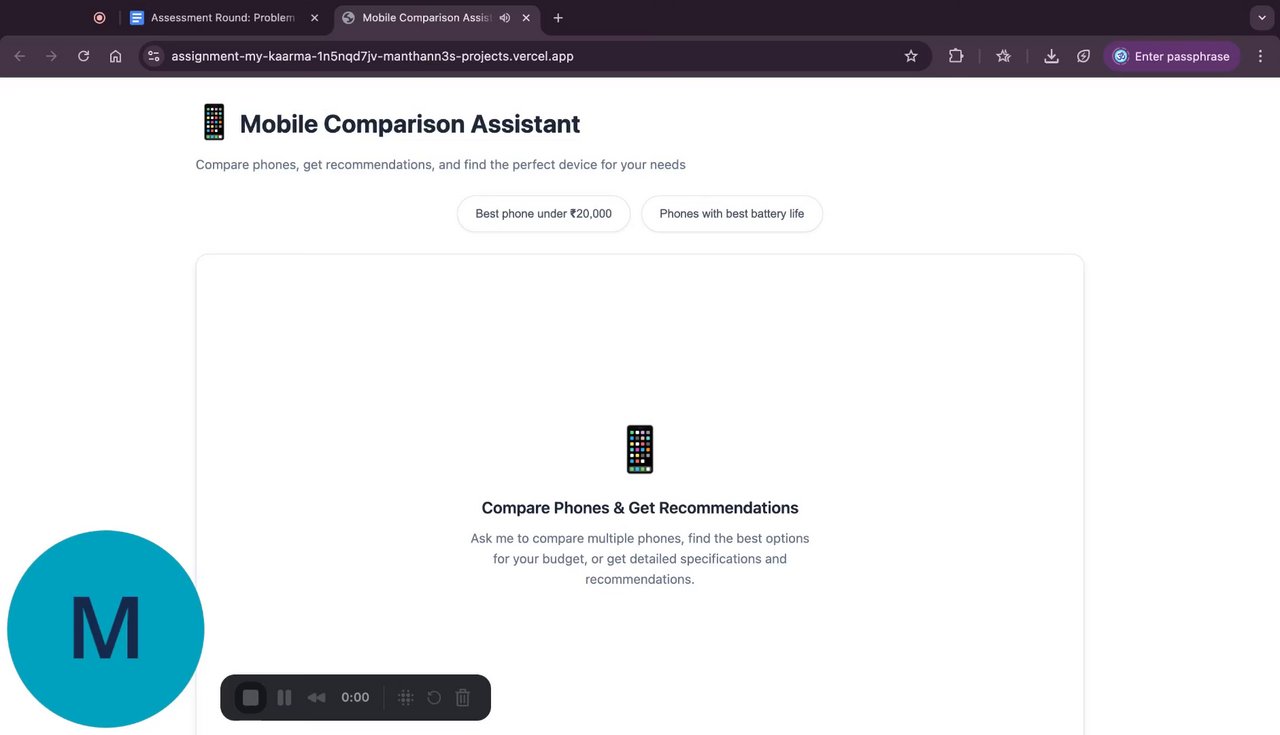This screenshot has height=735, width=1280.
Task: Open the extensions puzzle icon
Action: tap(956, 56)
